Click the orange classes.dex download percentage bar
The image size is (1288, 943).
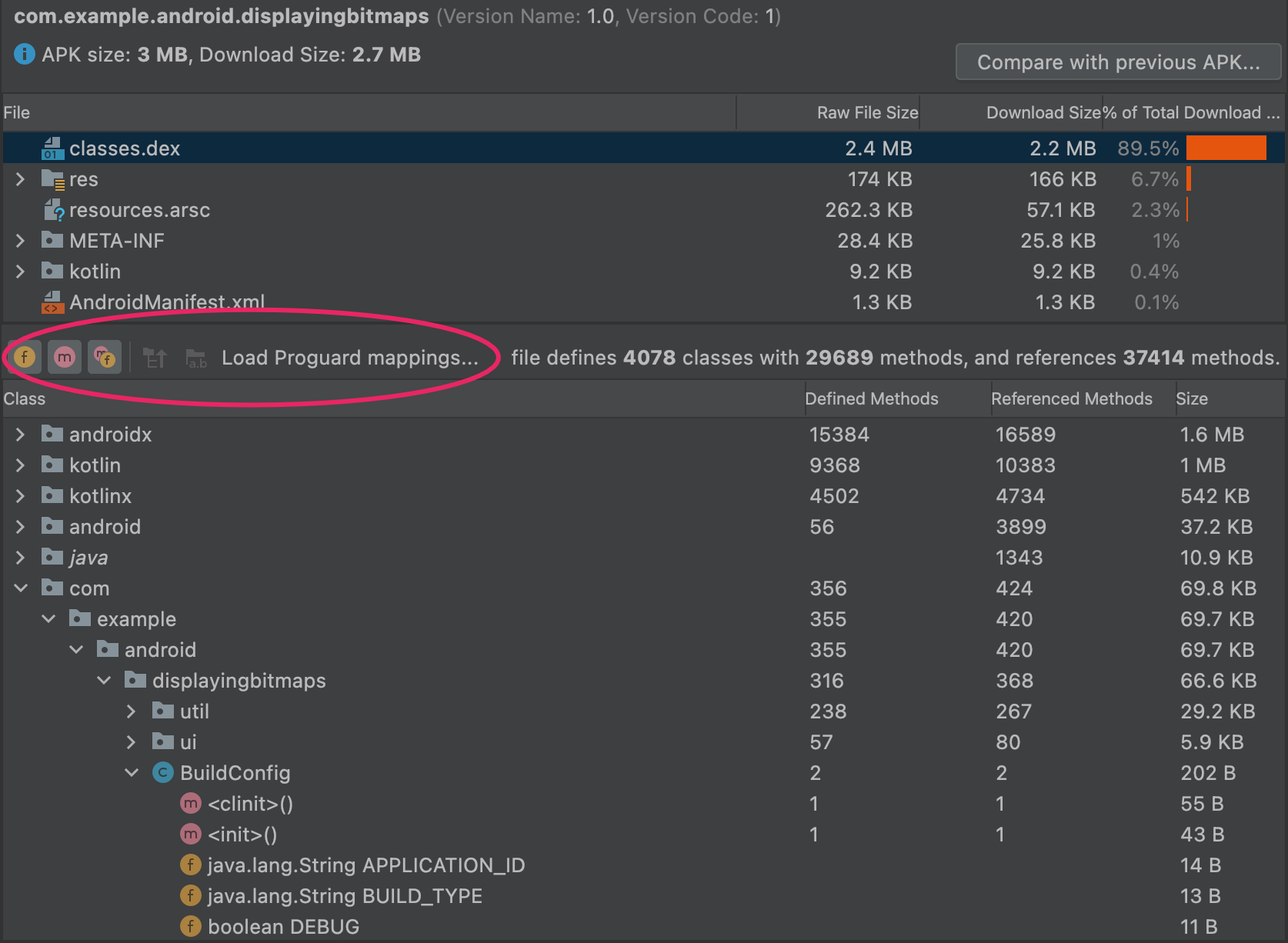coord(1226,148)
